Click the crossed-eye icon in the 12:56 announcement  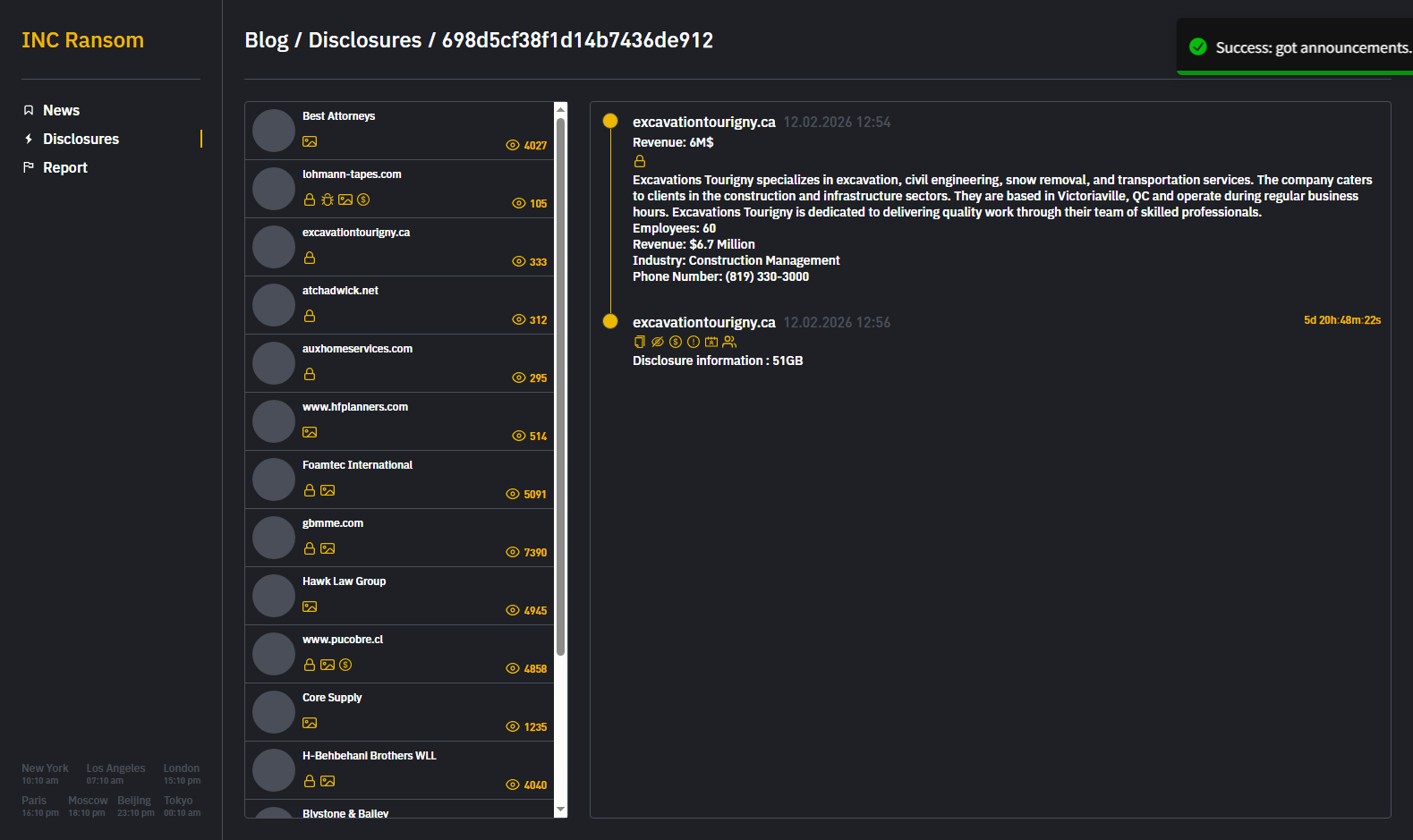click(658, 342)
